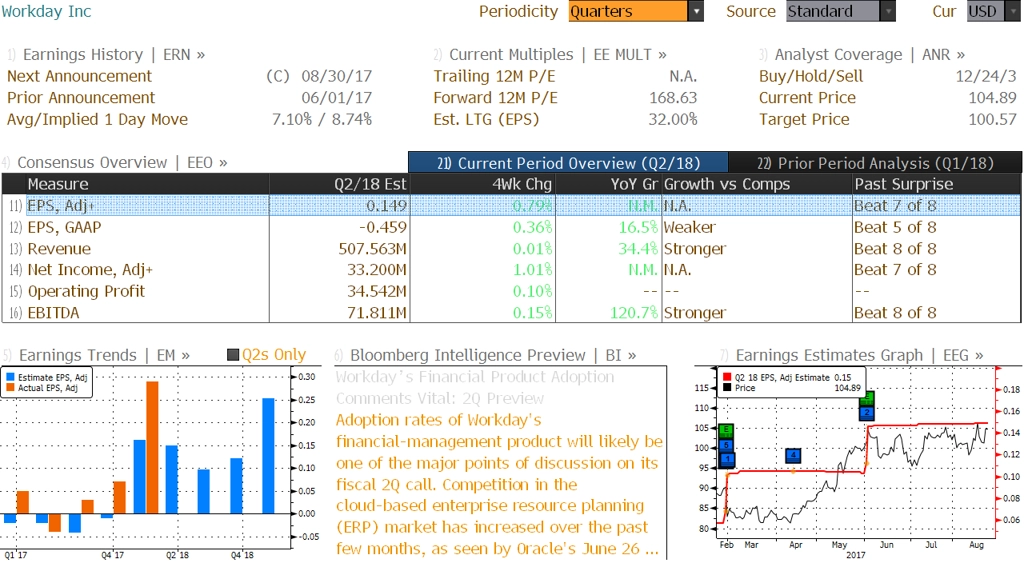Select the EPS, GAAP measure row
1024x563 pixels.
point(511,227)
